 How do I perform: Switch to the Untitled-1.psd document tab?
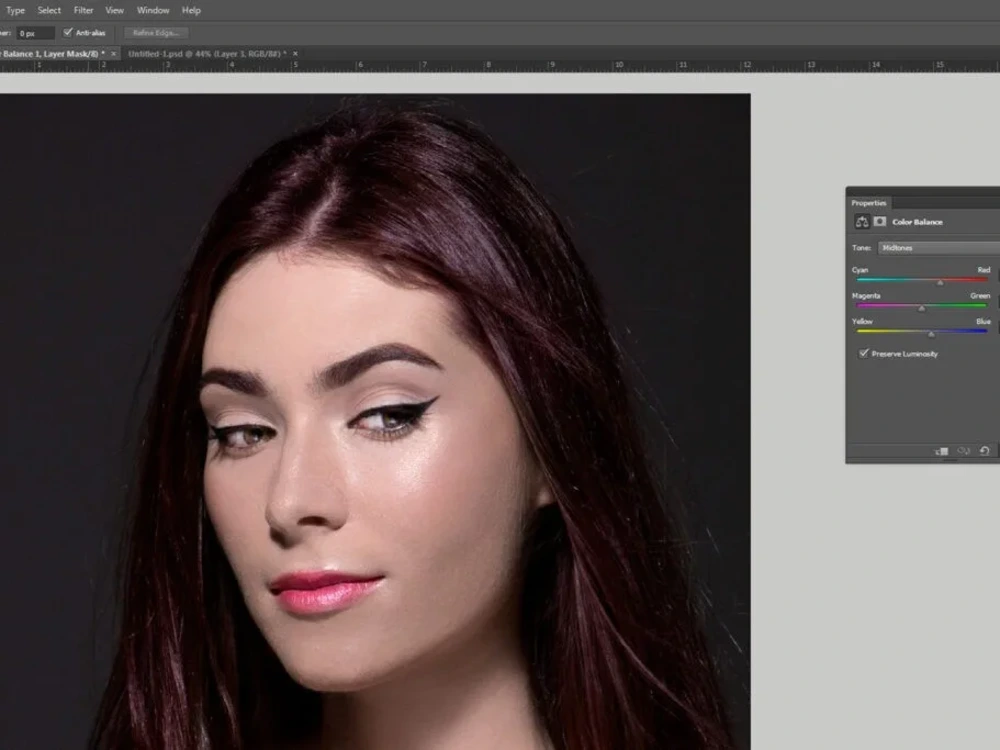pyautogui.click(x=207, y=54)
